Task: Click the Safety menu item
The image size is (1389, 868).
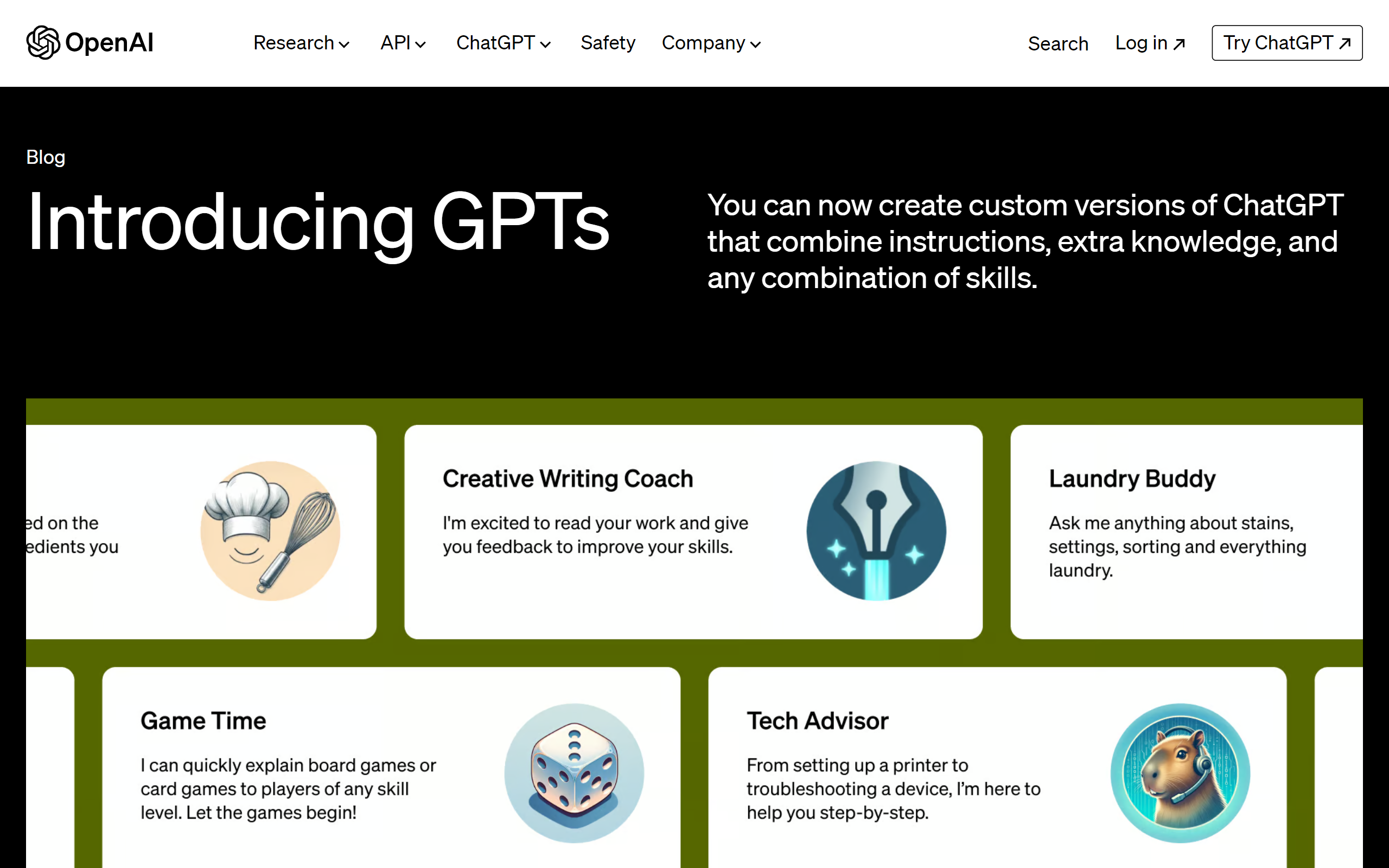Action: 607,43
